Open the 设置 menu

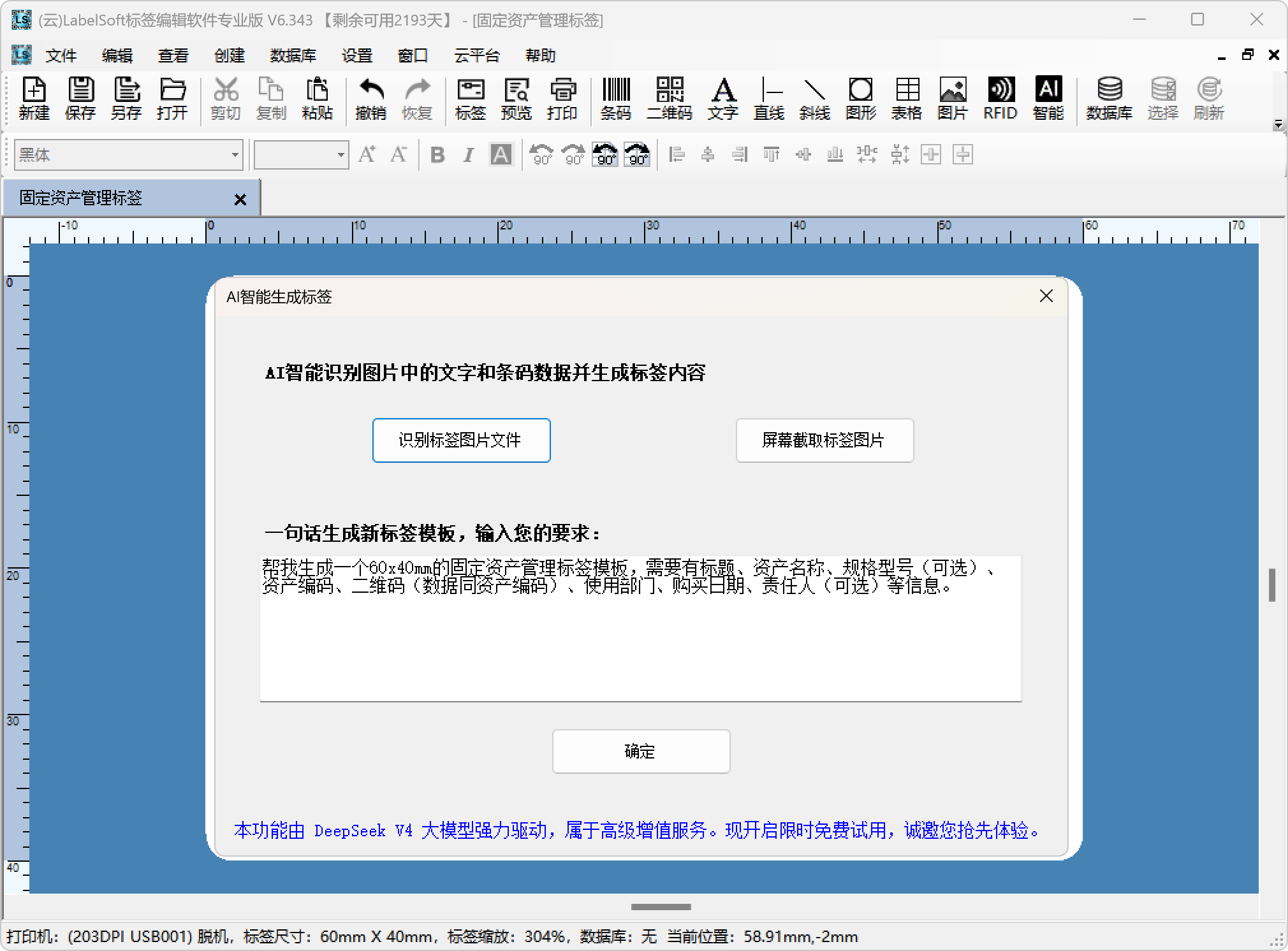(x=357, y=56)
